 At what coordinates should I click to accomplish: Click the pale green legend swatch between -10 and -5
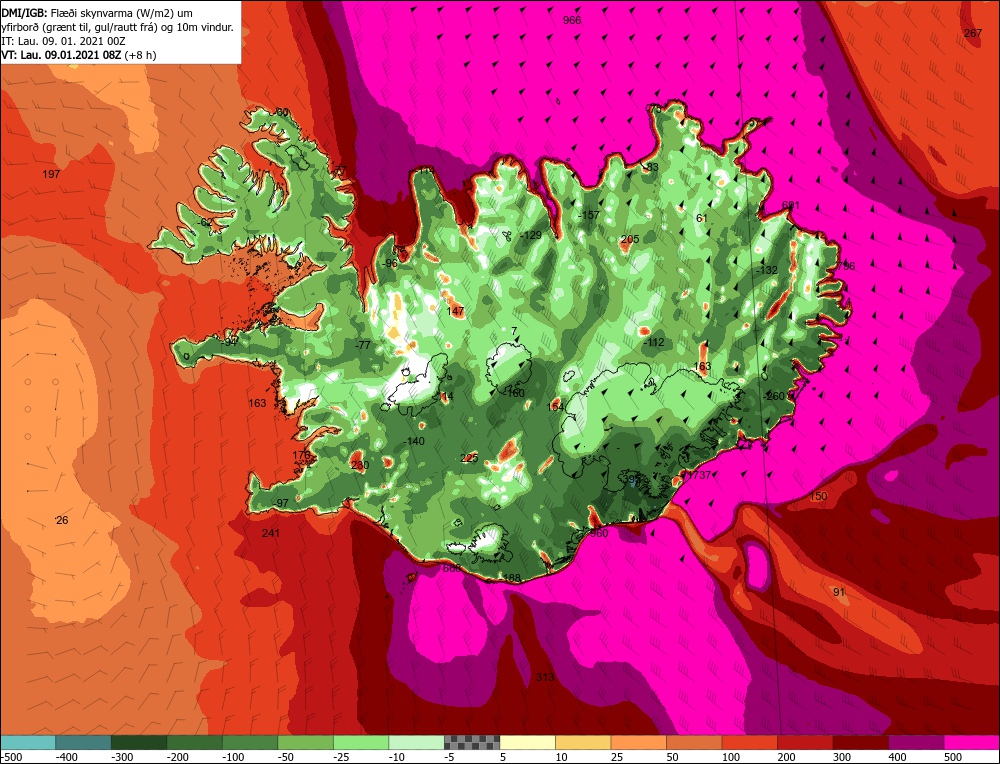pos(416,742)
